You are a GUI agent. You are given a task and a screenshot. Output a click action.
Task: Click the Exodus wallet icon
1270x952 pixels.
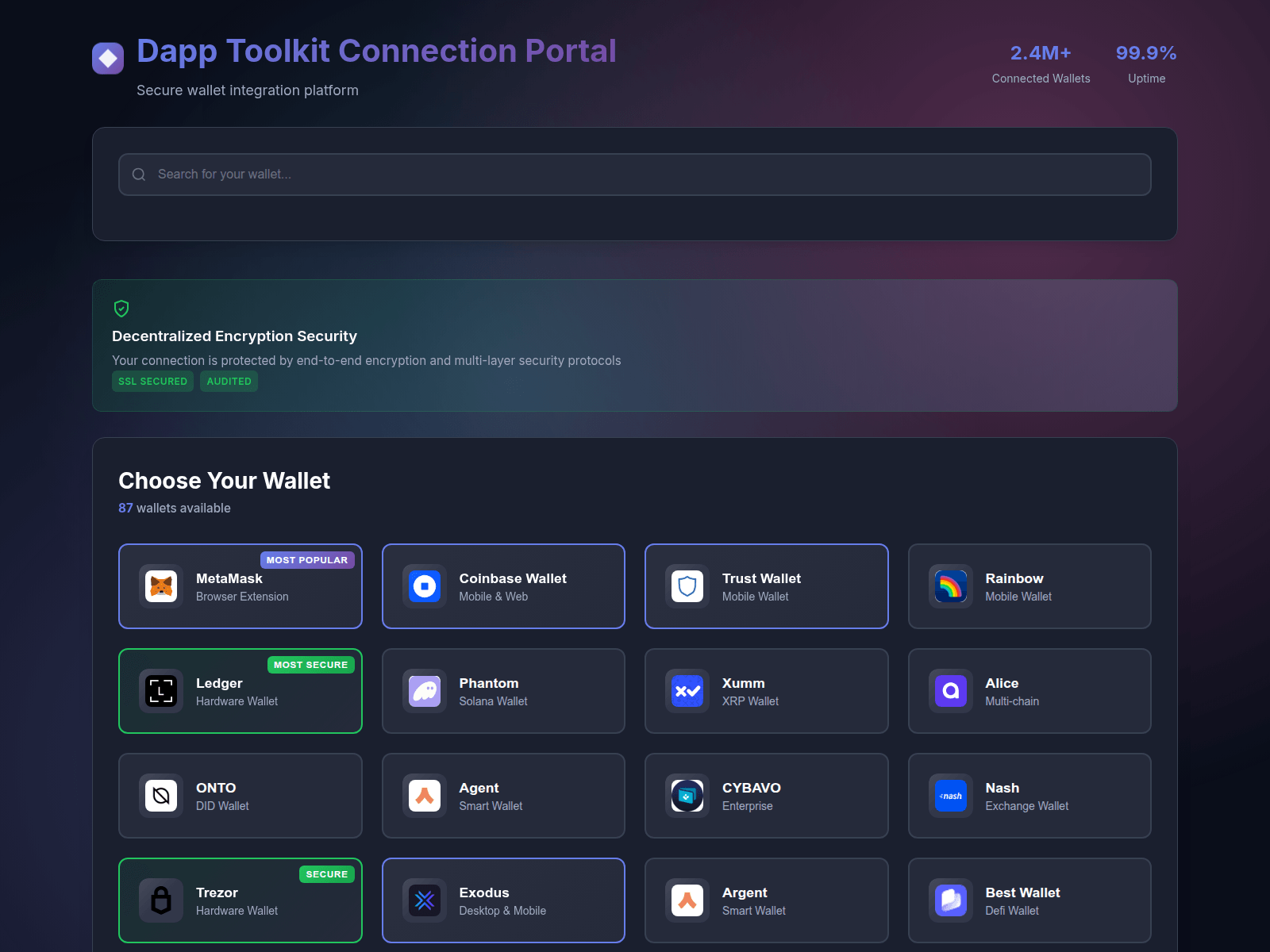(425, 900)
